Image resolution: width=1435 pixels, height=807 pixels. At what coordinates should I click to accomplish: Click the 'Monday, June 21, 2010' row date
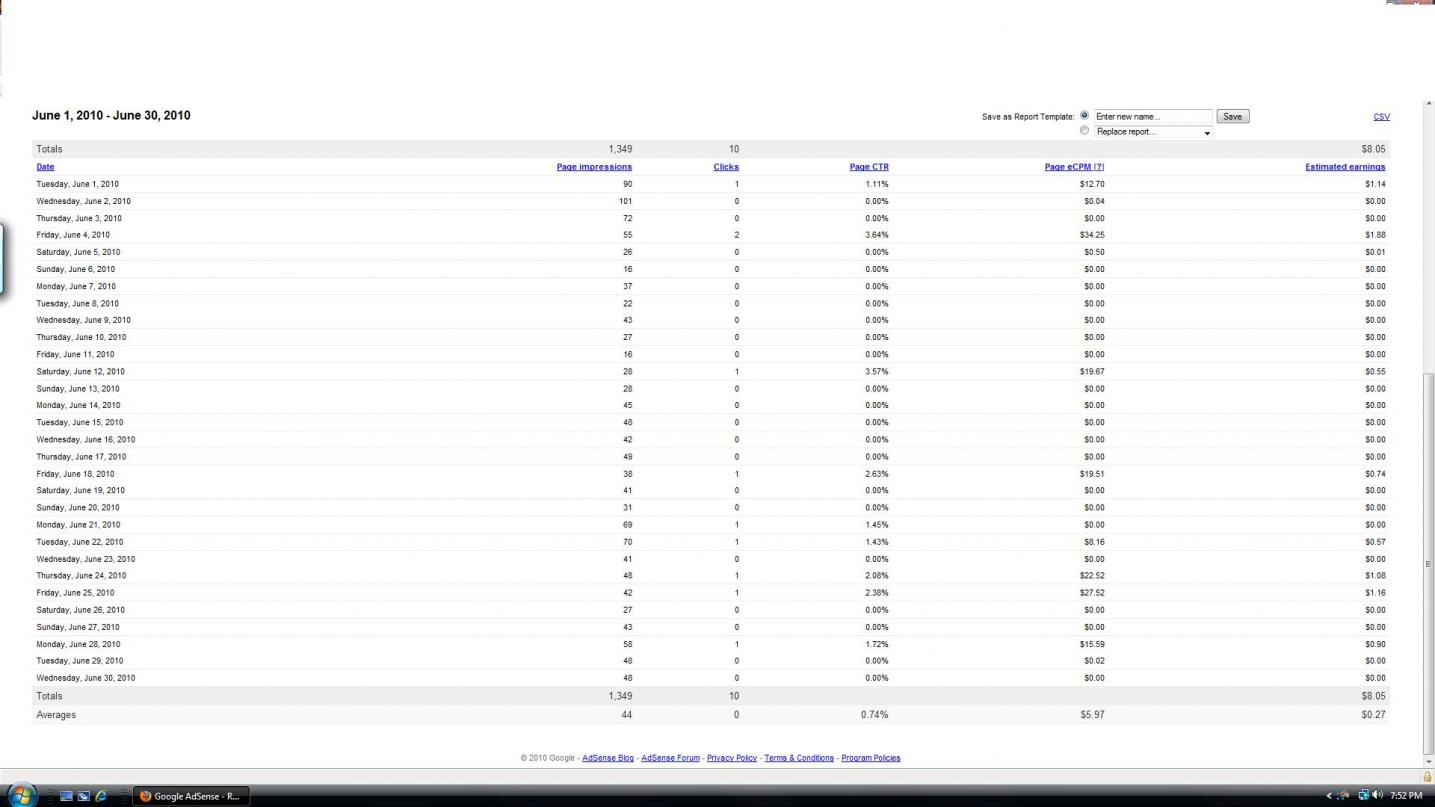tap(78, 525)
